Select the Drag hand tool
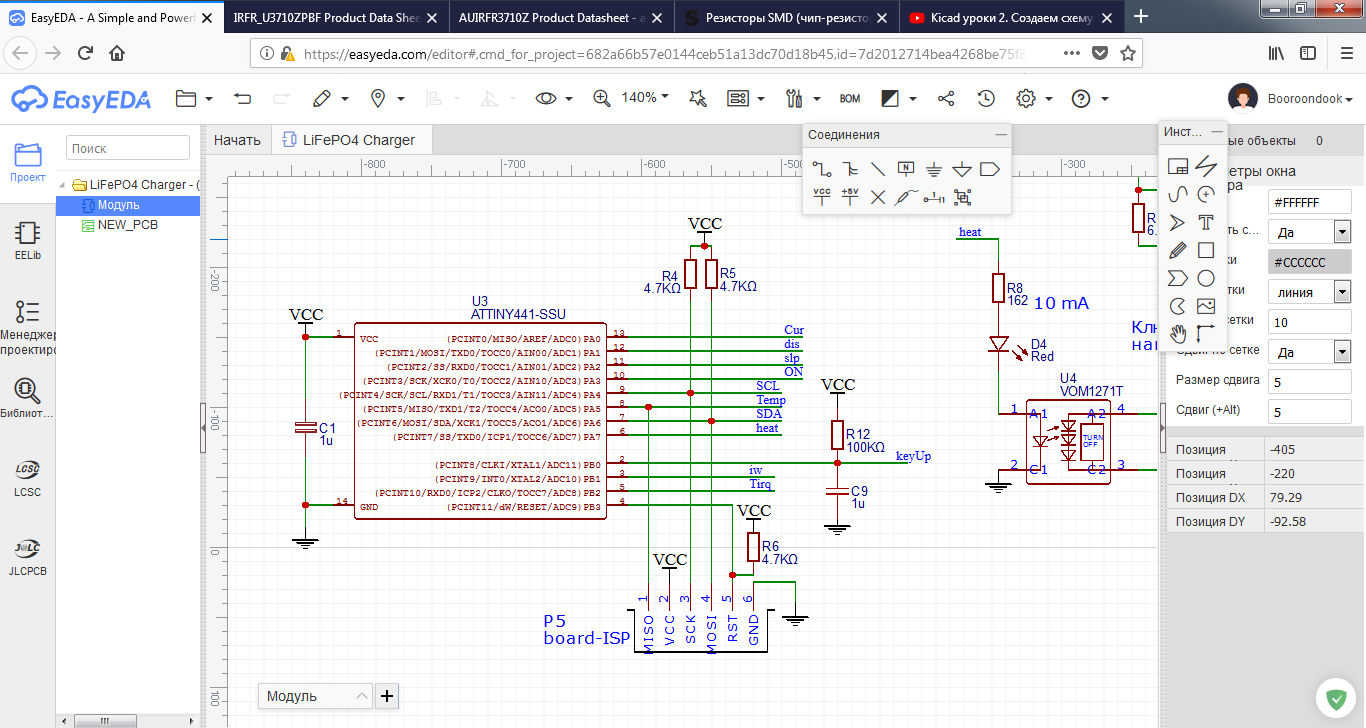The image size is (1366, 728). [1178, 334]
